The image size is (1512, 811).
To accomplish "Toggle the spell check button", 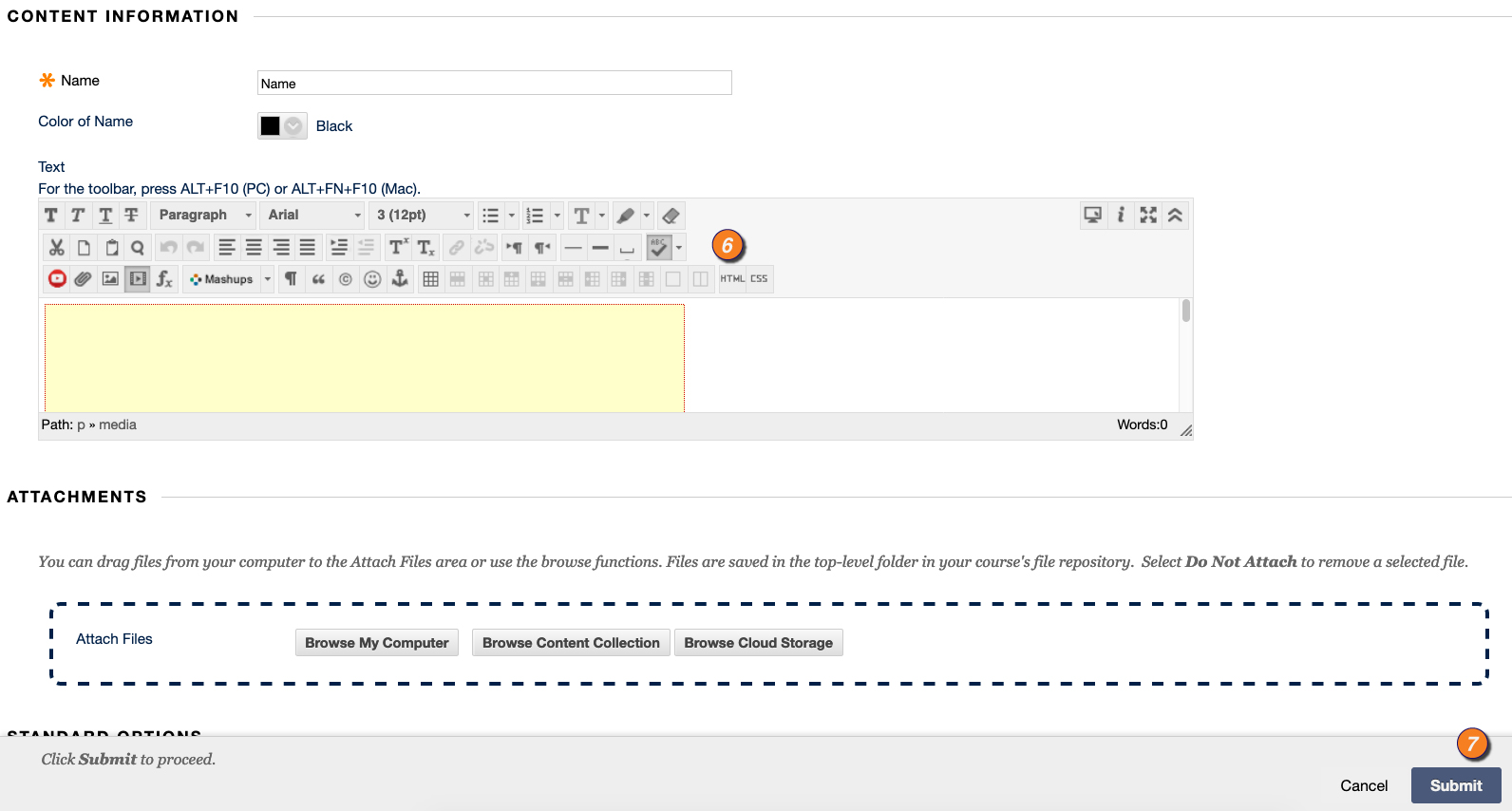I will (659, 248).
